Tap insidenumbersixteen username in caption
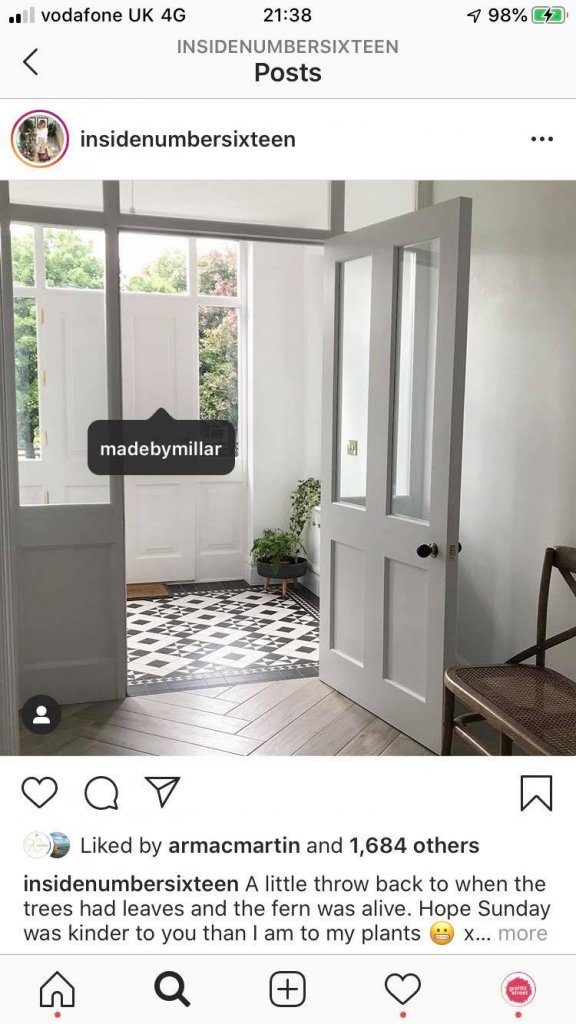The height and width of the screenshot is (1024, 576). (131, 884)
